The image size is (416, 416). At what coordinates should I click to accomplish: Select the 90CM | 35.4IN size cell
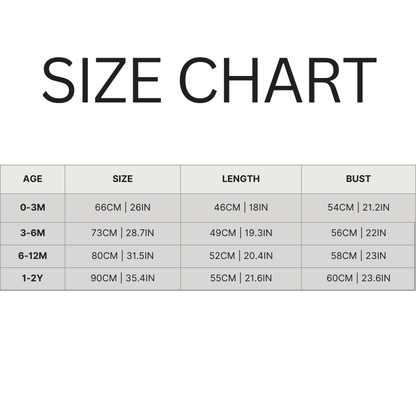click(123, 278)
